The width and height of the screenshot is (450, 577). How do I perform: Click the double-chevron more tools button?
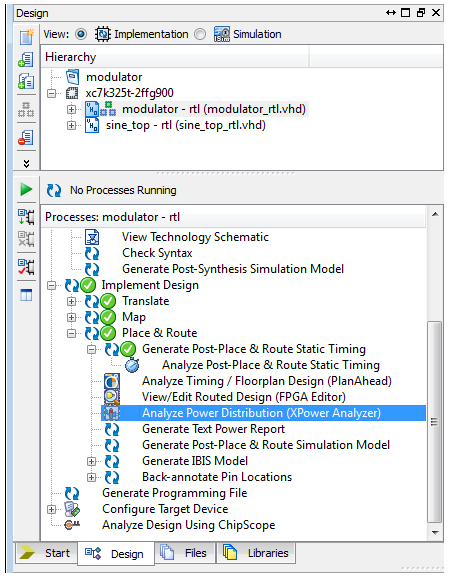pyautogui.click(x=26, y=163)
